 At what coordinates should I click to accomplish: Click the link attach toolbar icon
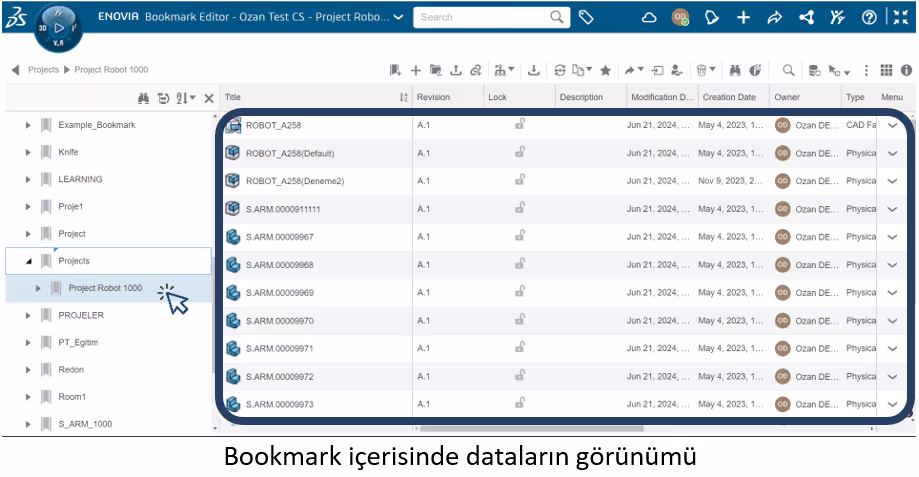(x=476, y=70)
